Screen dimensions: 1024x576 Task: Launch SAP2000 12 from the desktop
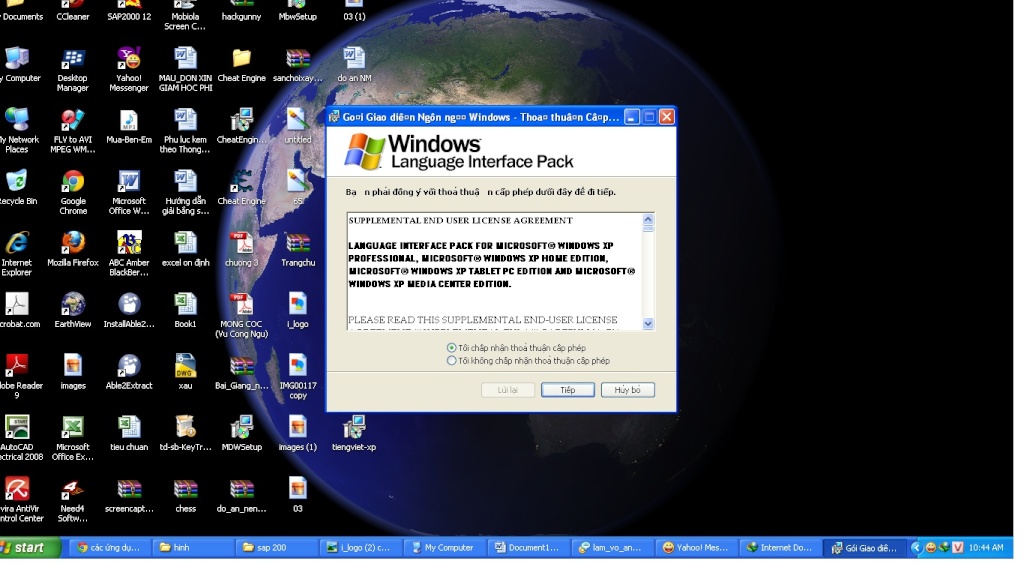pyautogui.click(x=129, y=11)
